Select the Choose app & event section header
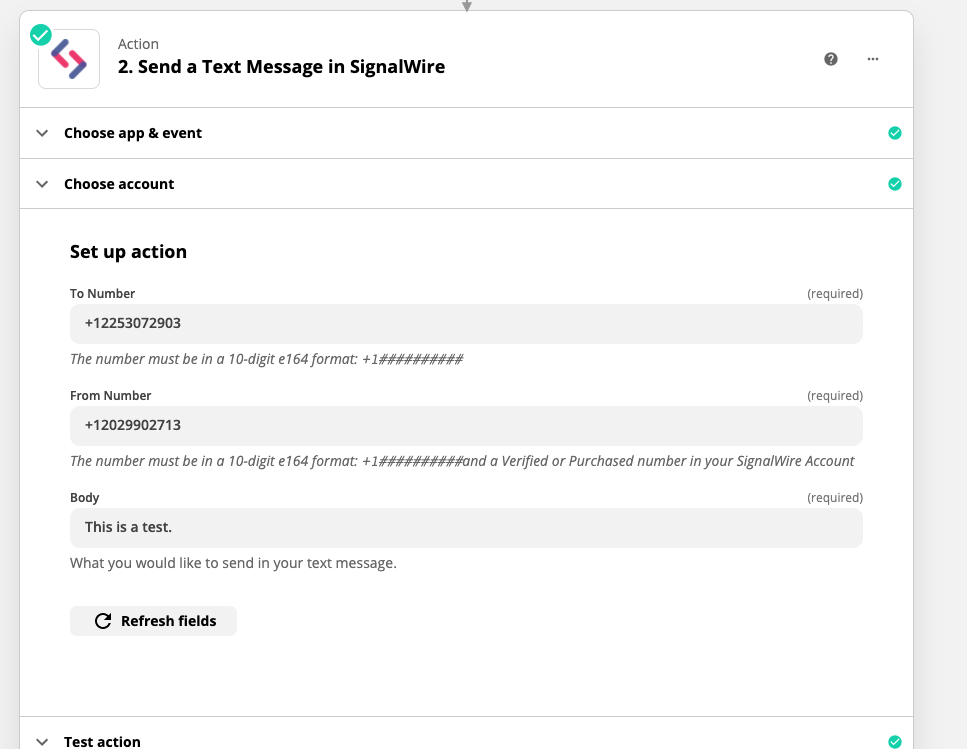This screenshot has height=749, width=967. pyautogui.click(x=133, y=132)
